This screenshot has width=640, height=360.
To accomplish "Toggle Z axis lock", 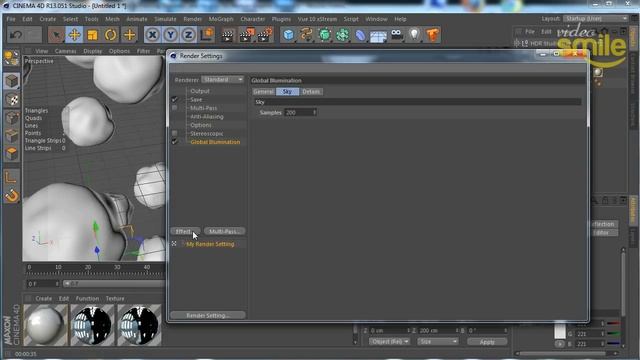I will coord(189,35).
